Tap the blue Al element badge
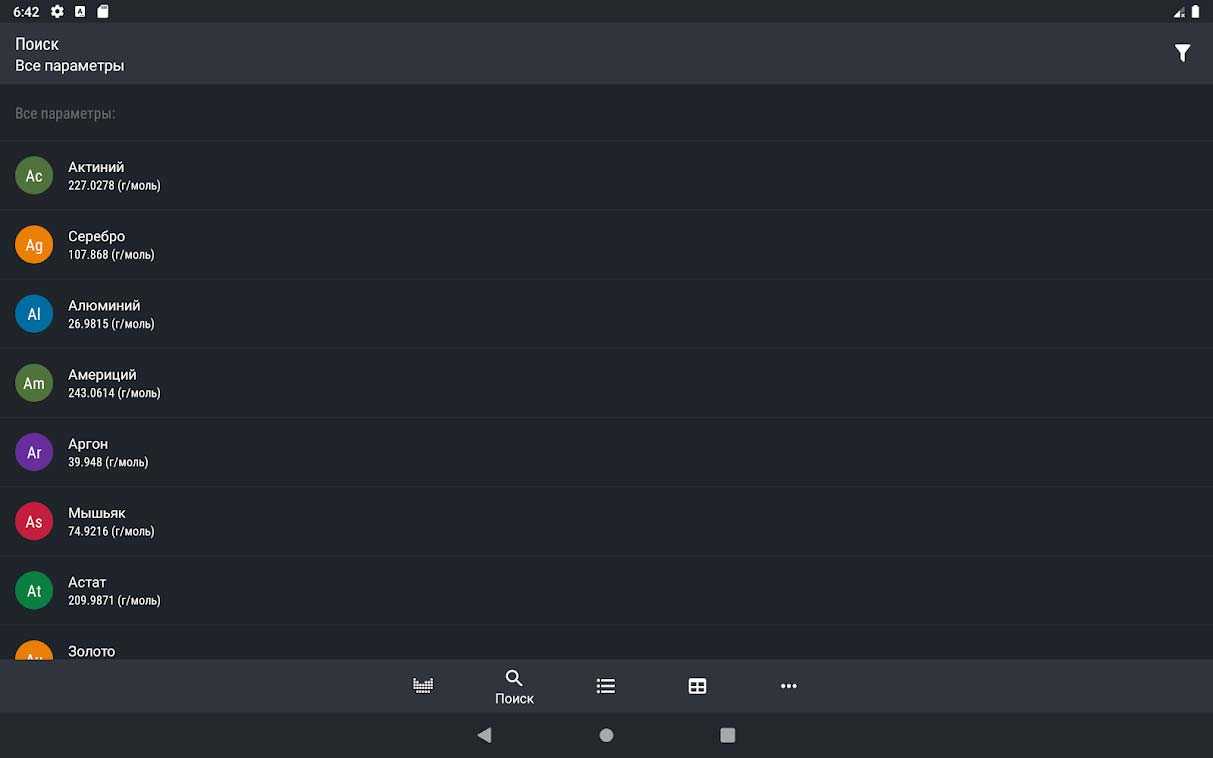Image resolution: width=1213 pixels, height=758 pixels. (34, 314)
